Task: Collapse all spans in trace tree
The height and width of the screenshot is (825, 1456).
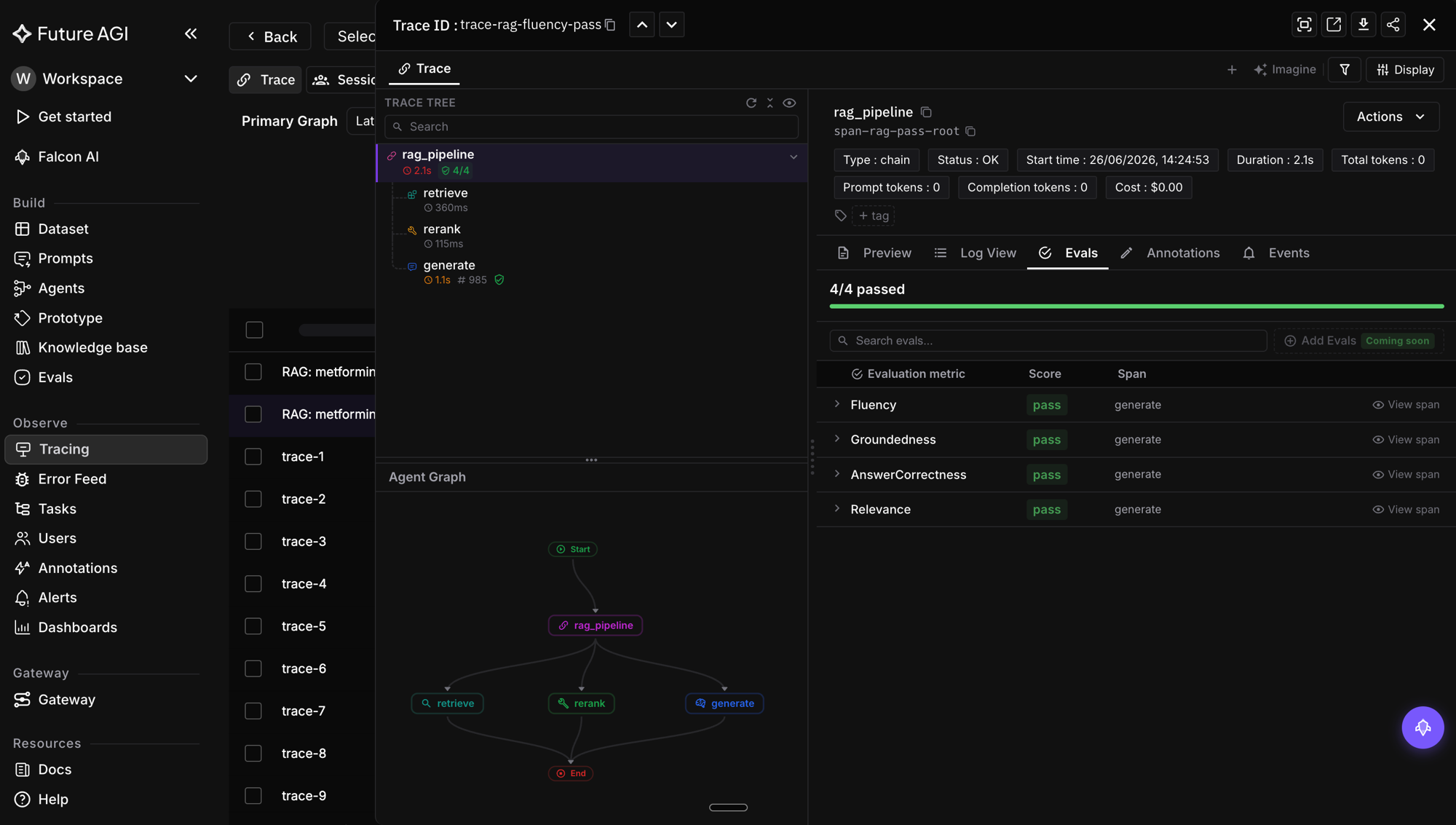Action: click(770, 103)
